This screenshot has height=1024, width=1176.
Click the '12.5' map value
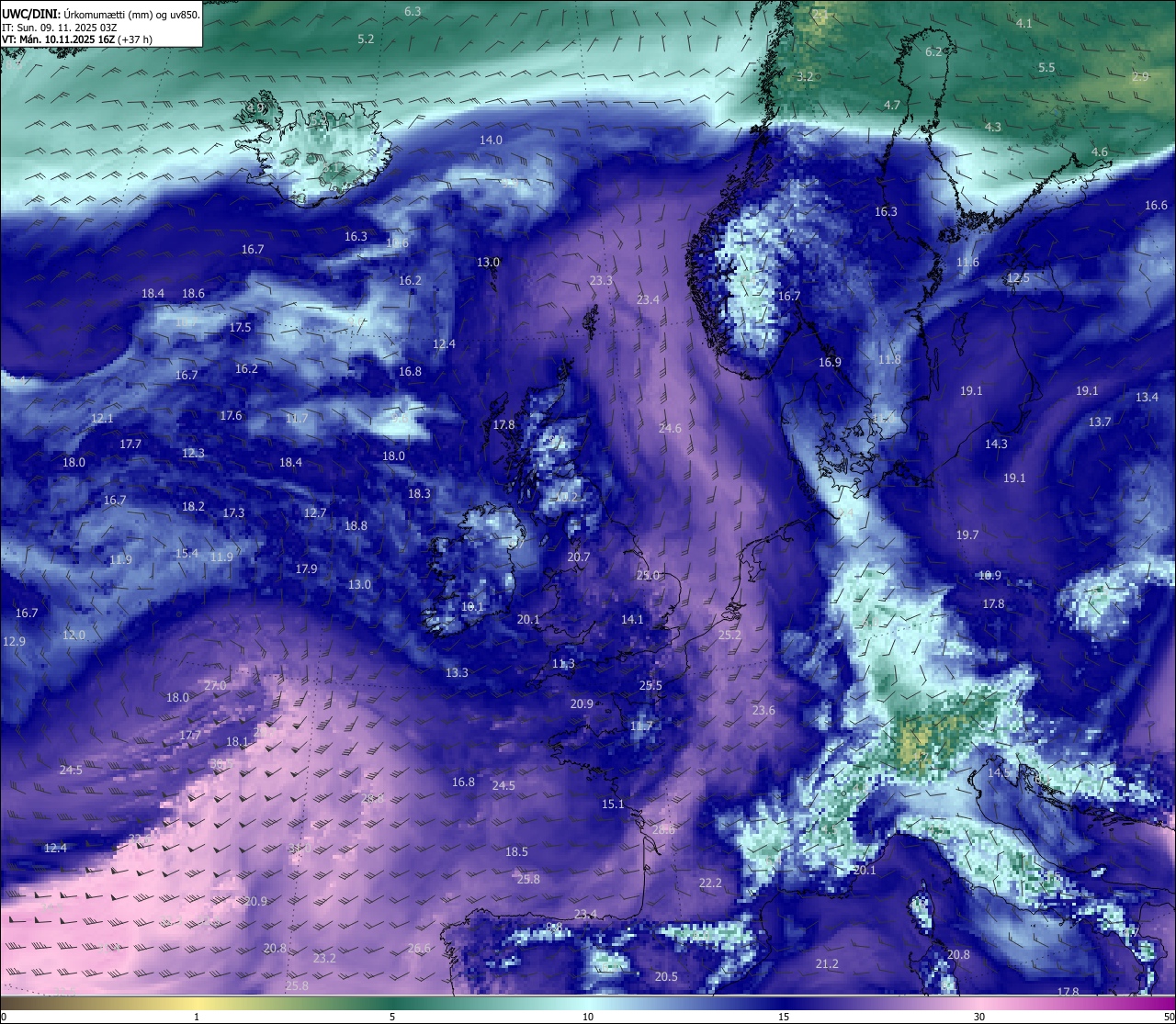[x=1018, y=277]
